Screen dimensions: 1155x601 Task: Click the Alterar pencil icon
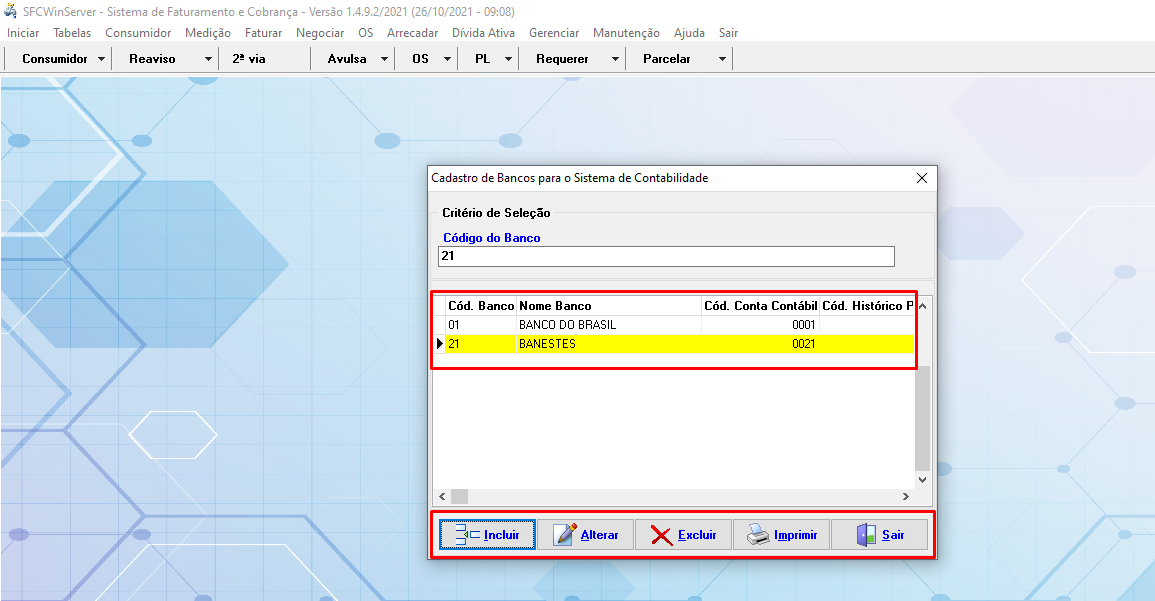565,535
